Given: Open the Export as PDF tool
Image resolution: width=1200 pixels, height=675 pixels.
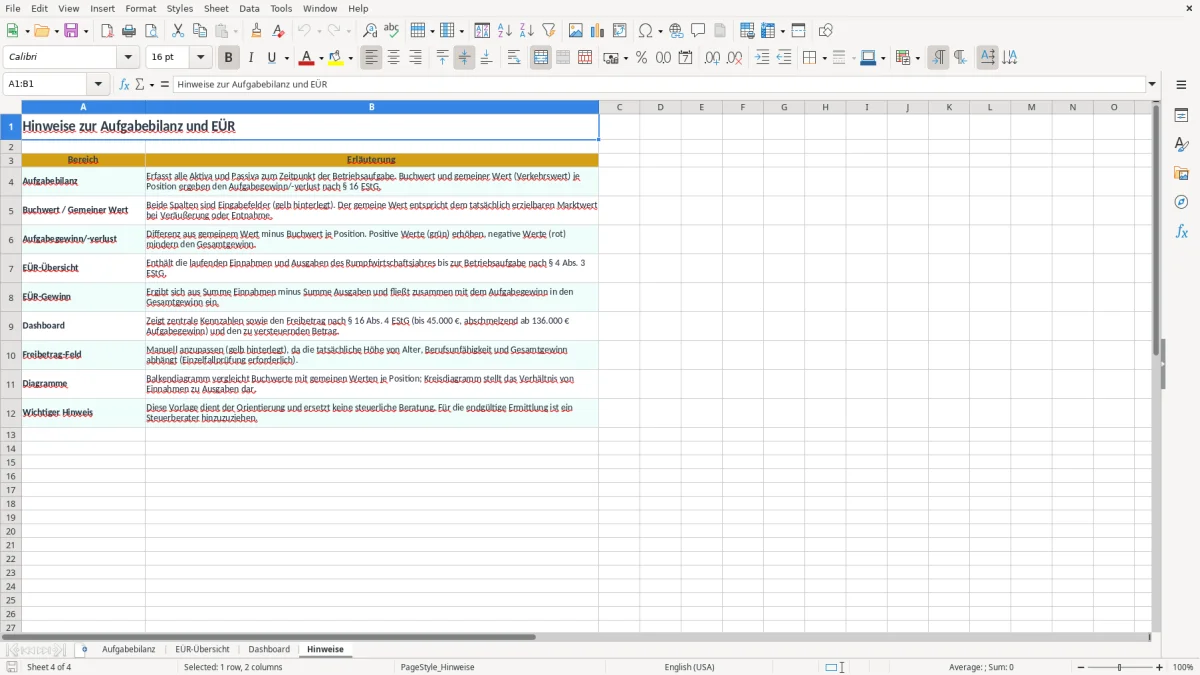Looking at the screenshot, I should [107, 31].
